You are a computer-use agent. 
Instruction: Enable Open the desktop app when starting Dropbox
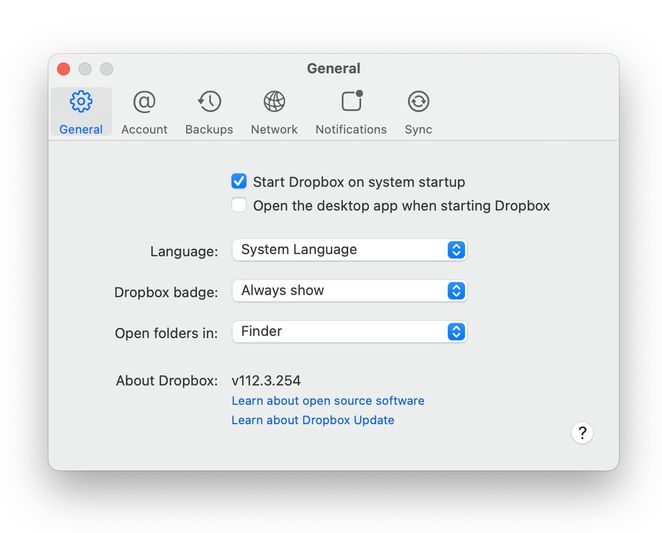click(239, 205)
